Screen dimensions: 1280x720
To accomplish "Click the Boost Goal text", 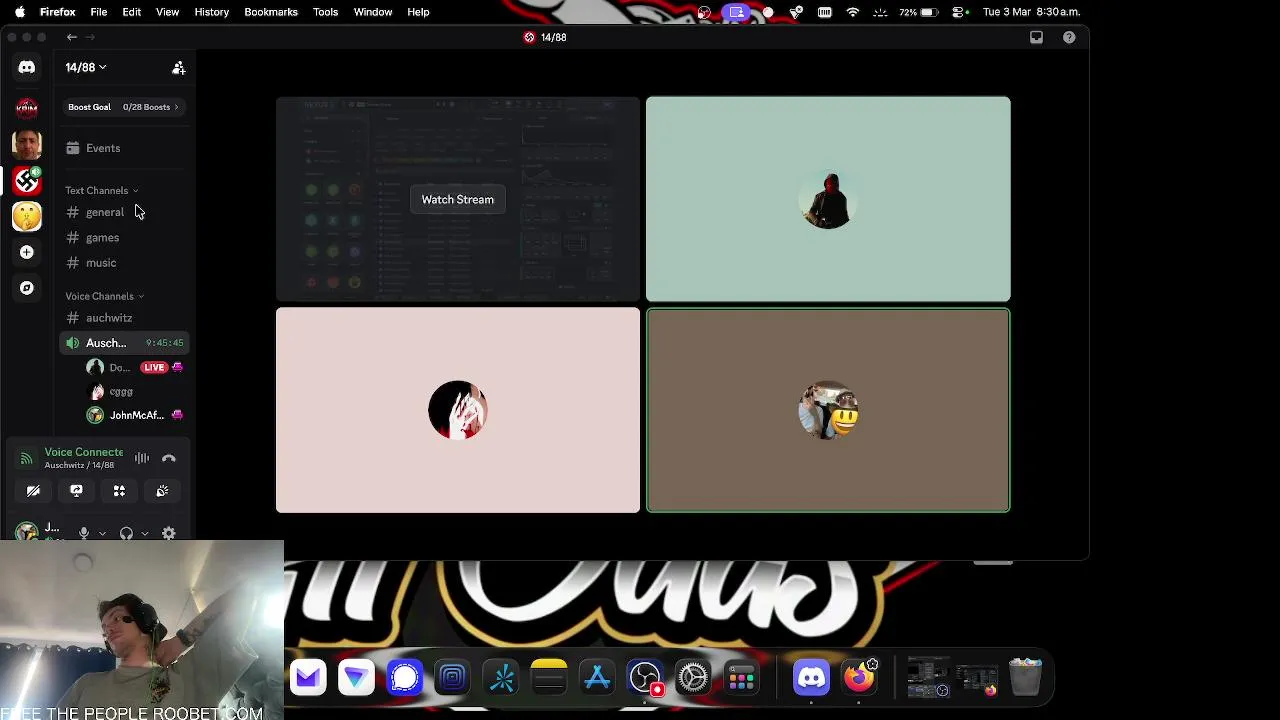I will [89, 107].
